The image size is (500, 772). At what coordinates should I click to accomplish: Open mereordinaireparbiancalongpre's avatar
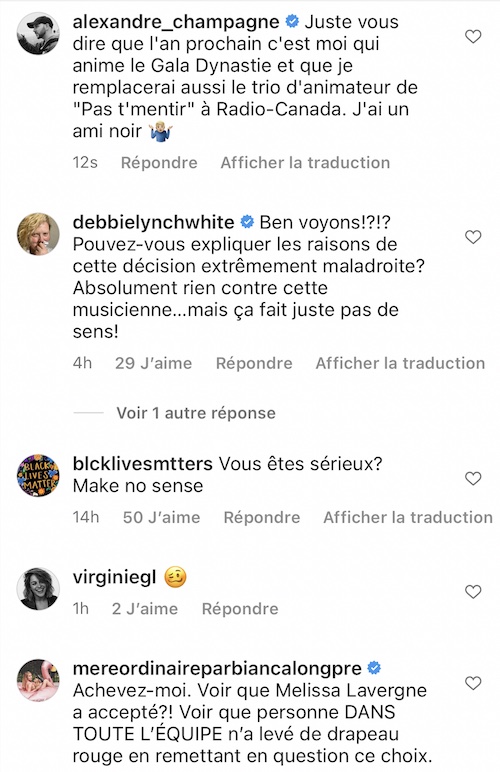point(38,680)
